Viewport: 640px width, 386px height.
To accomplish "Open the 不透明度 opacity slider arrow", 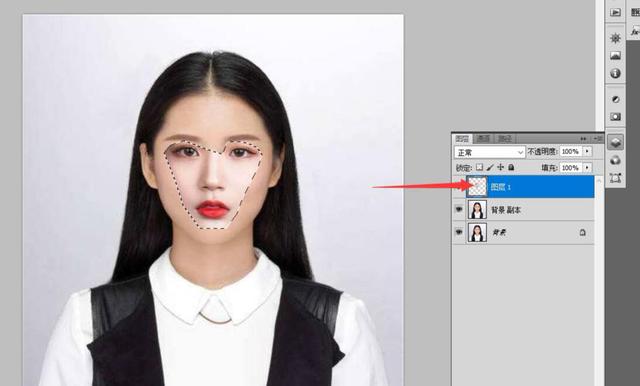I will (587, 151).
